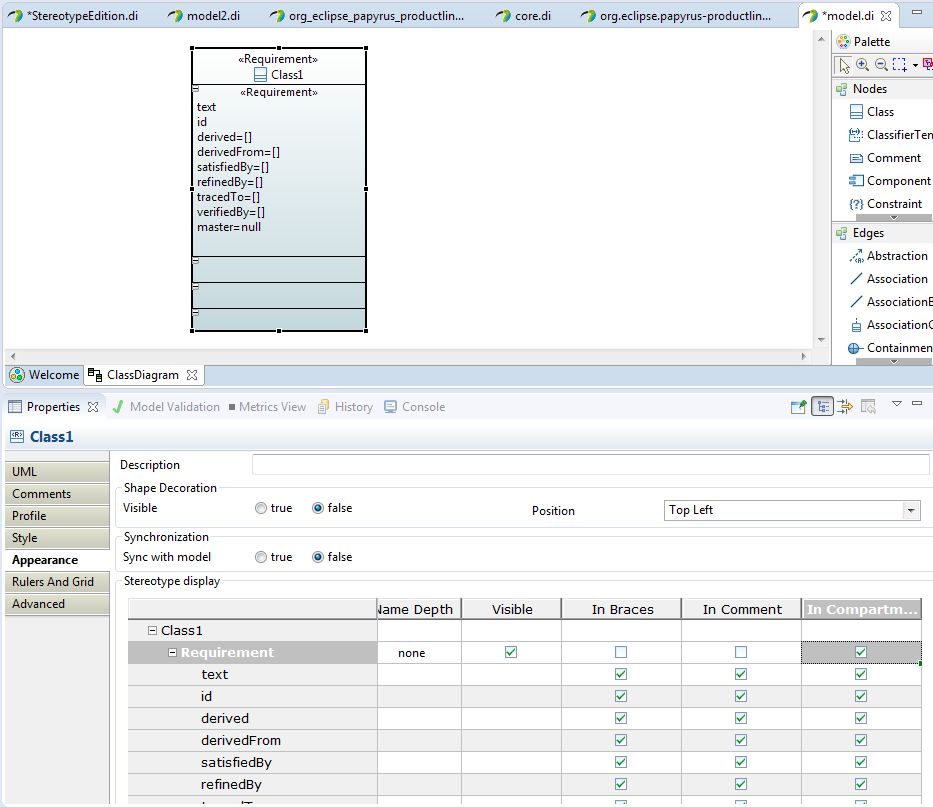Set Sync with model to true

(x=261, y=557)
